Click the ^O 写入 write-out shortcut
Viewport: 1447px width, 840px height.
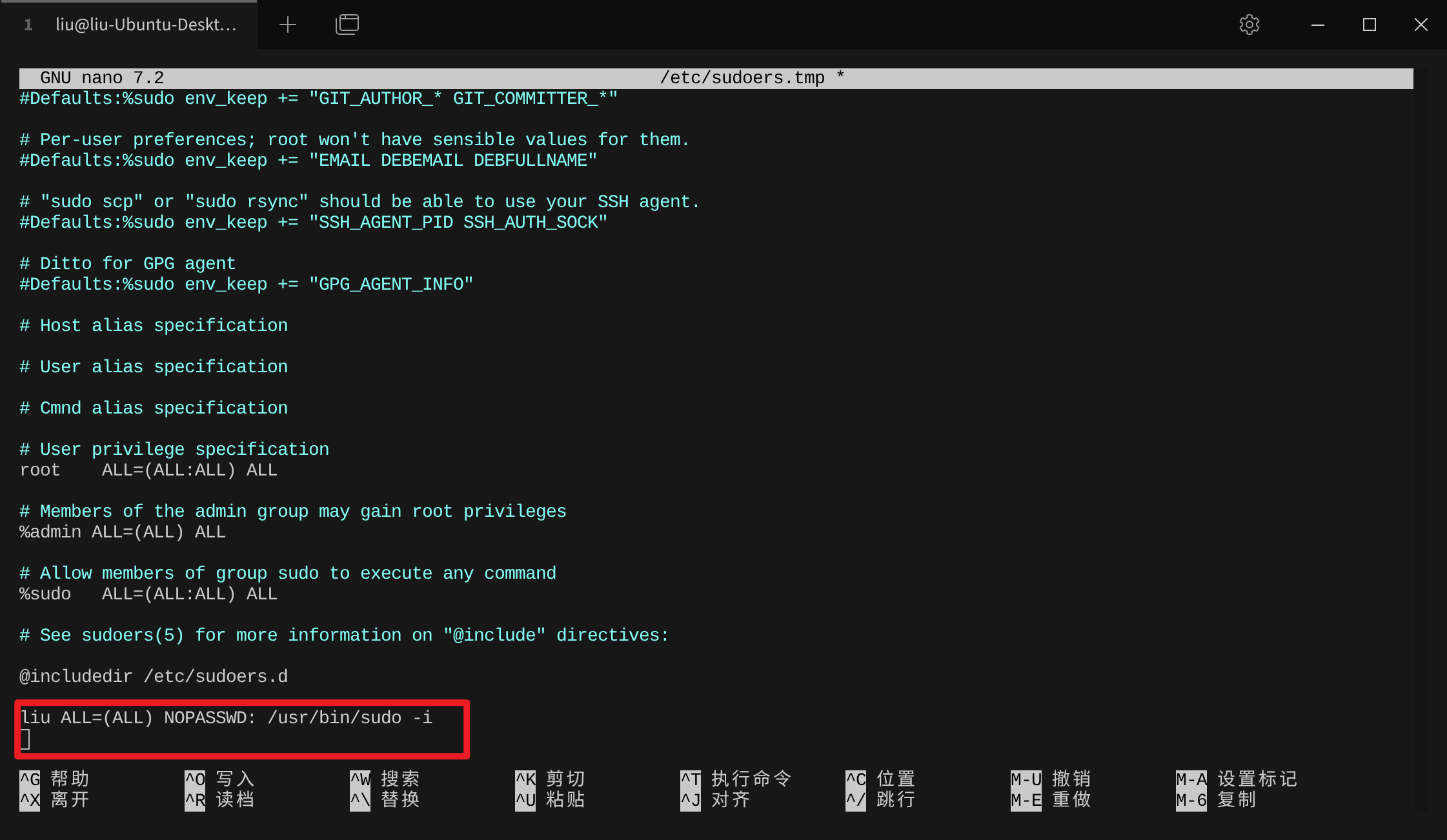pyautogui.click(x=220, y=779)
